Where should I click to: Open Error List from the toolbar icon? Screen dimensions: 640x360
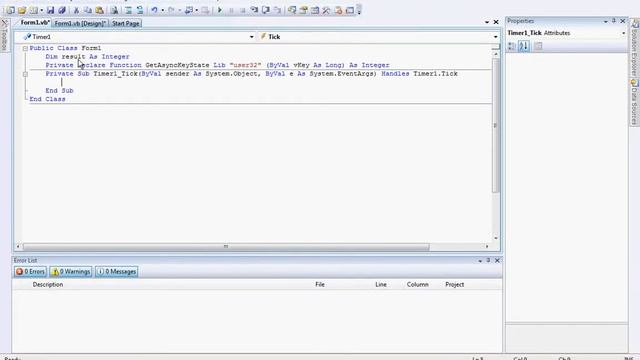[x=338, y=10]
